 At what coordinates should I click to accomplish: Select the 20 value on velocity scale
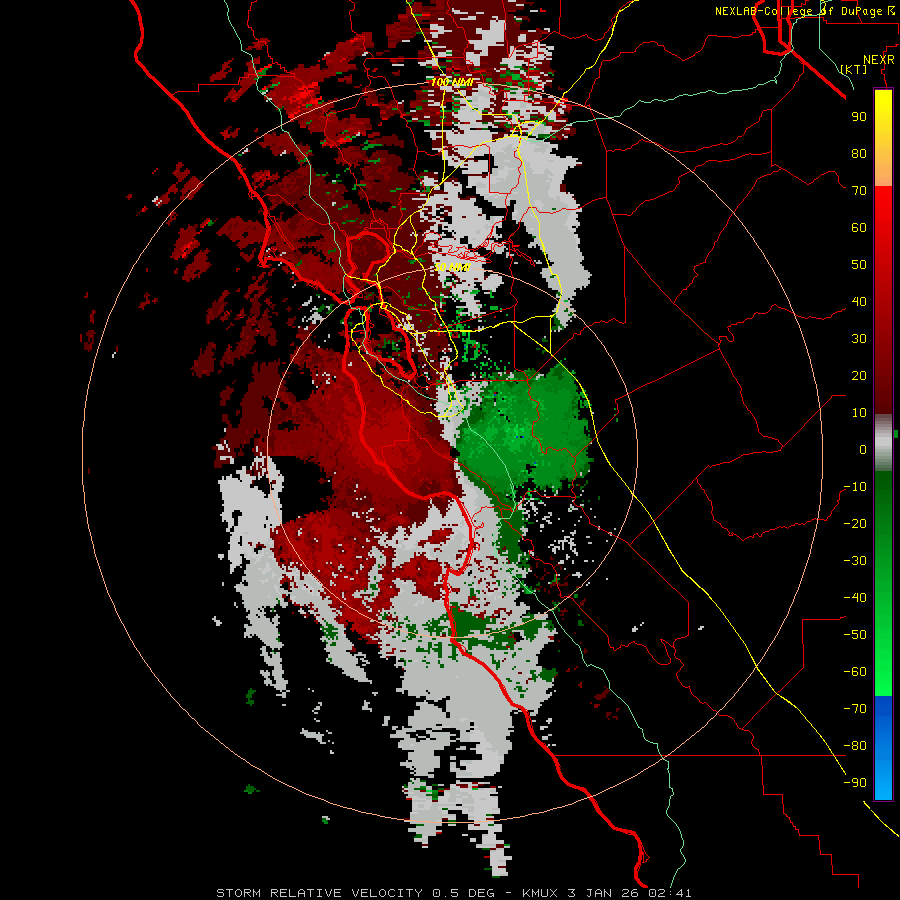coord(859,375)
